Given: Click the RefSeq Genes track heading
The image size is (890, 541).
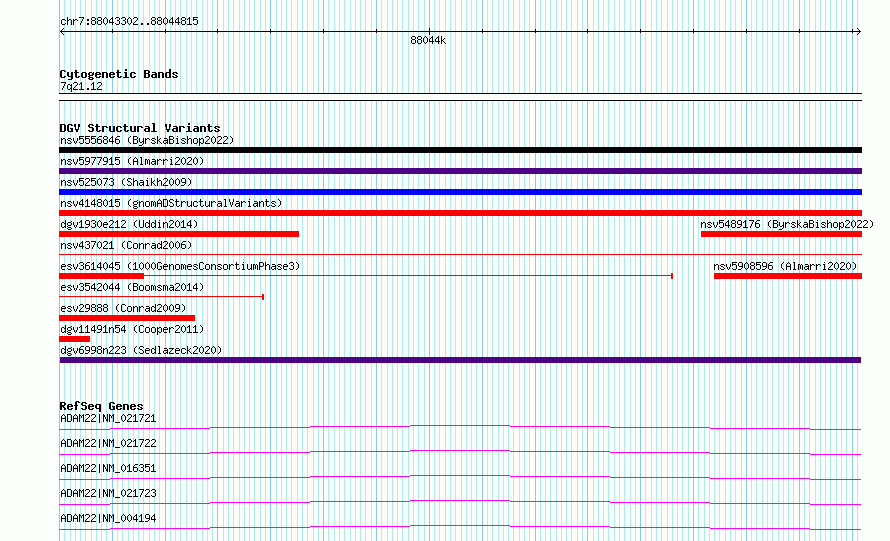Looking at the screenshot, I should click(102, 406).
